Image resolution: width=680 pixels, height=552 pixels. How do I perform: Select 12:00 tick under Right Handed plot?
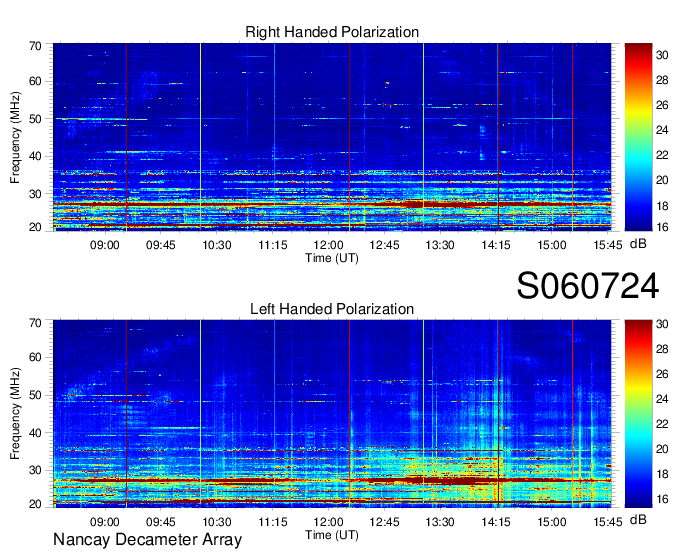point(328,245)
